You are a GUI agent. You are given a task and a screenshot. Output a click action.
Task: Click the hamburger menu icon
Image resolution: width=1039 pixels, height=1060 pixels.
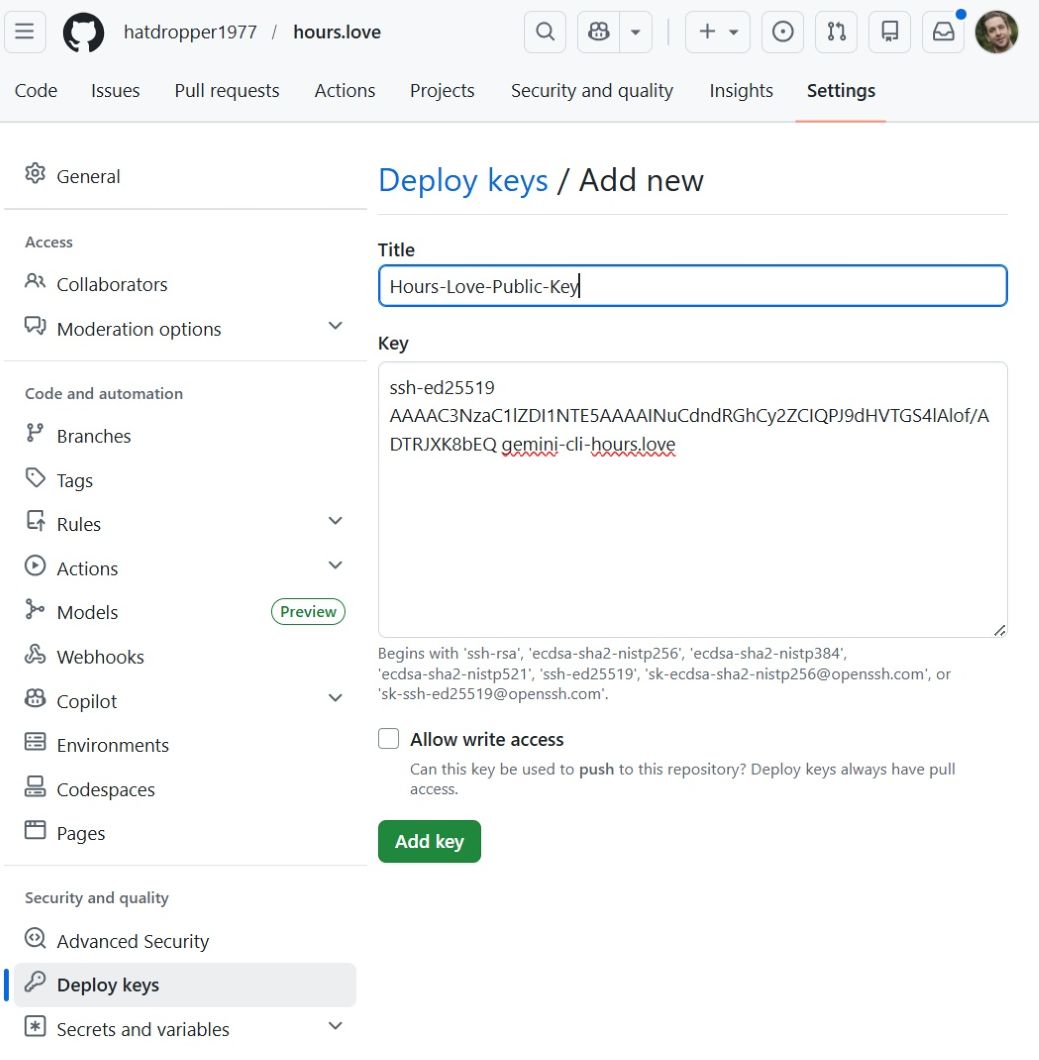[x=25, y=31]
